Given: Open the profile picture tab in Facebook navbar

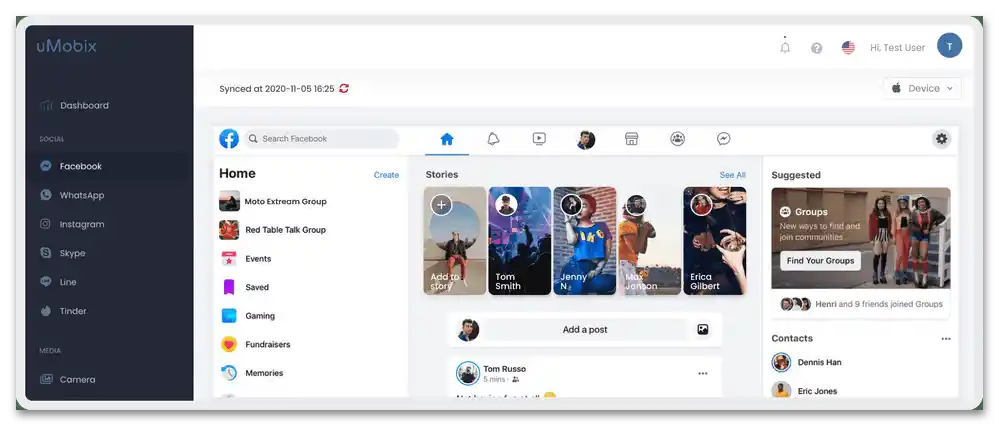Looking at the screenshot, I should [x=586, y=139].
